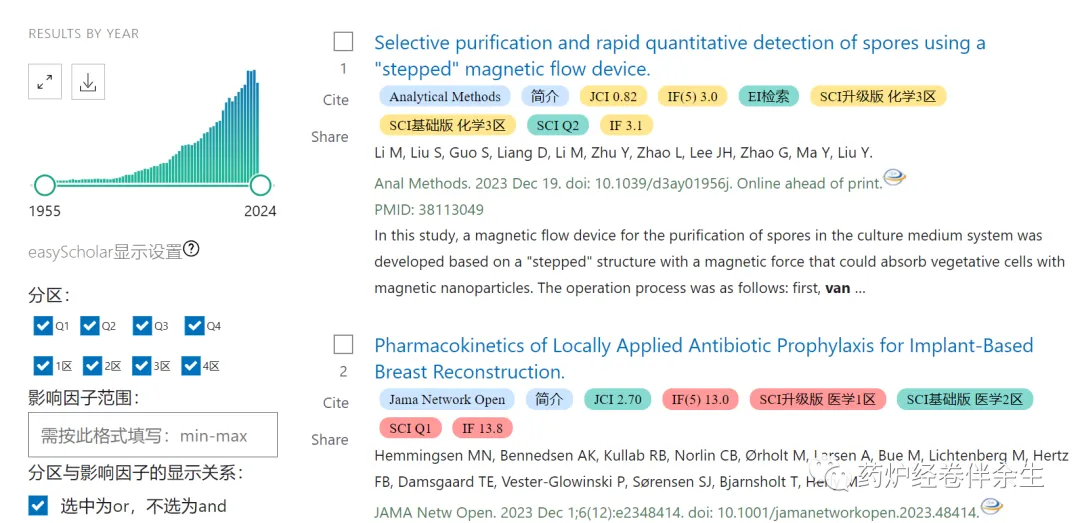Select the checkbox for result 2
Viewport: 1080px width, 523px height.
coord(343,345)
